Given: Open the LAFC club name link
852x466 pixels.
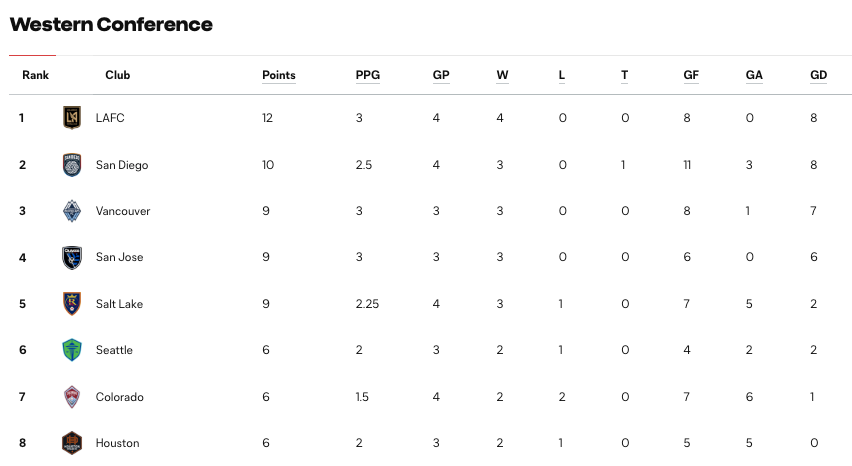Looking at the screenshot, I should click(110, 118).
